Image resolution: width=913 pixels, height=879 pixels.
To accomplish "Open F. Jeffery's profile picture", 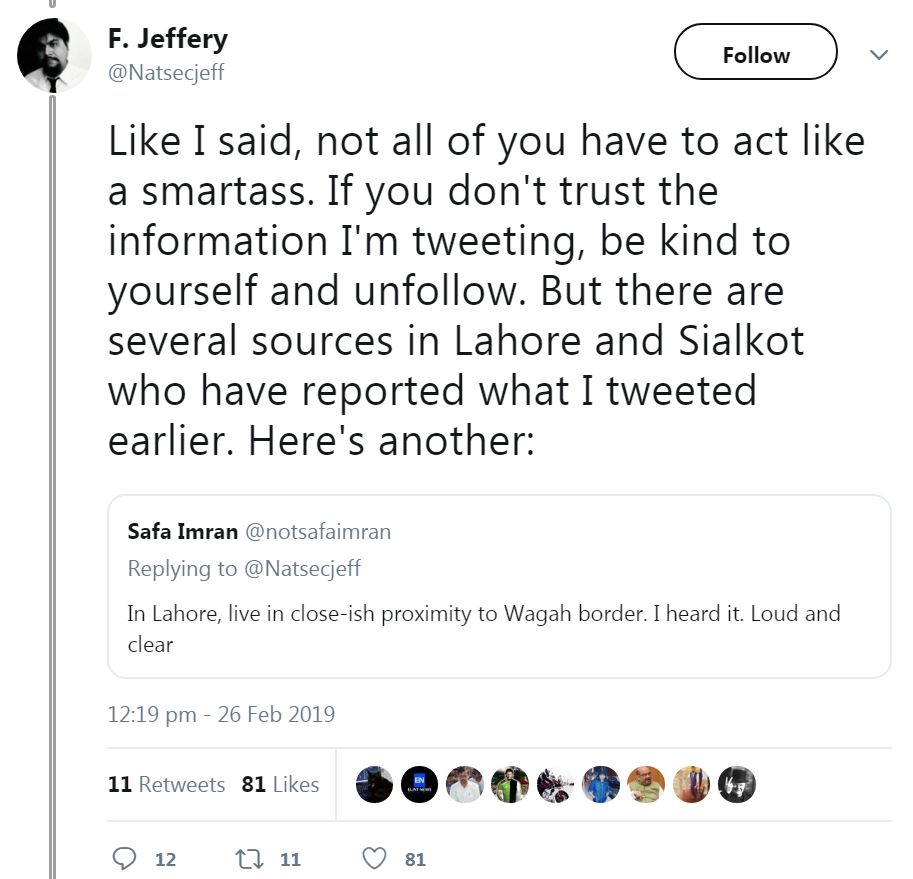I will pos(54,56).
